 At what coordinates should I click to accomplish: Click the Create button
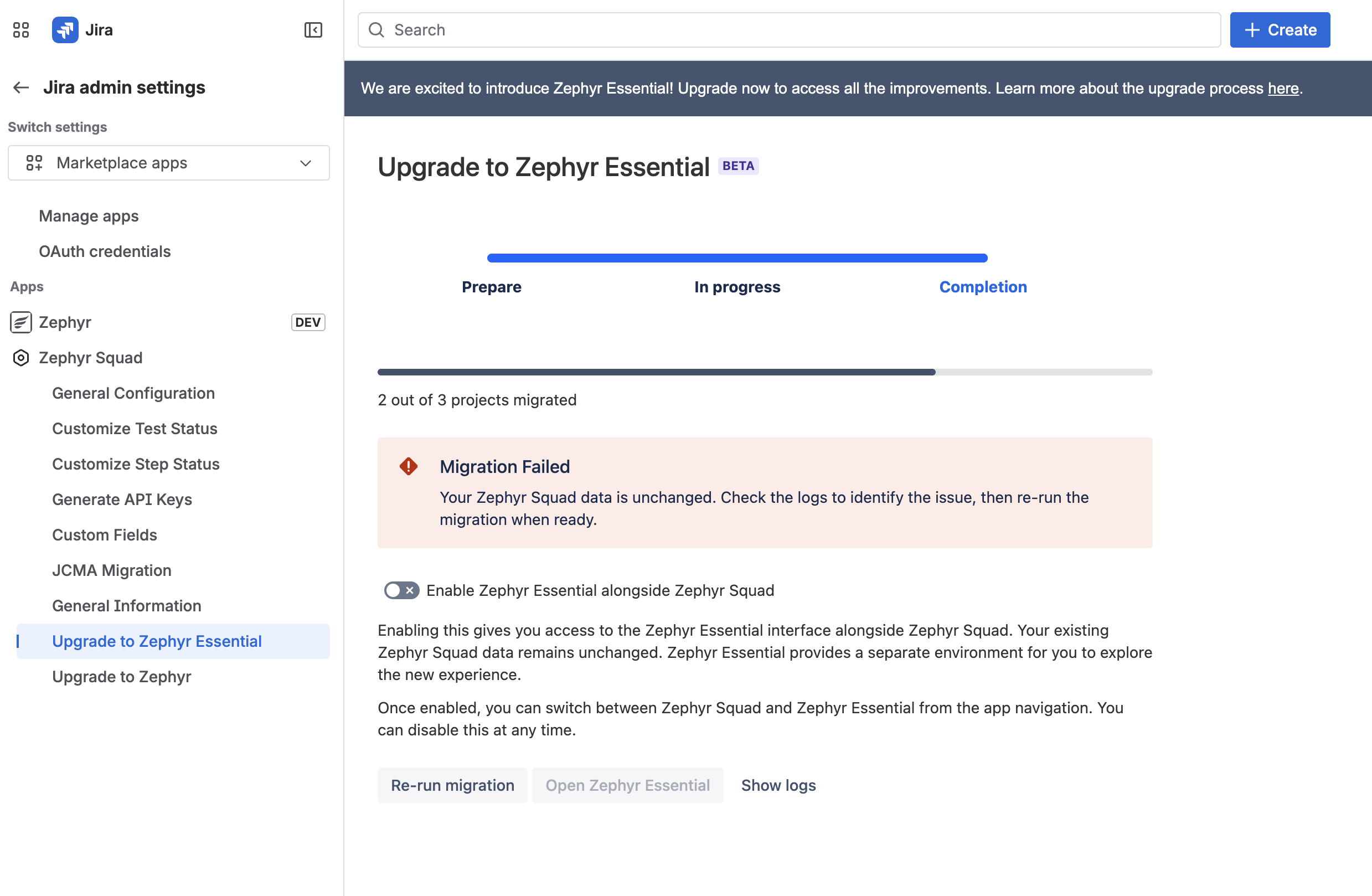1280,30
